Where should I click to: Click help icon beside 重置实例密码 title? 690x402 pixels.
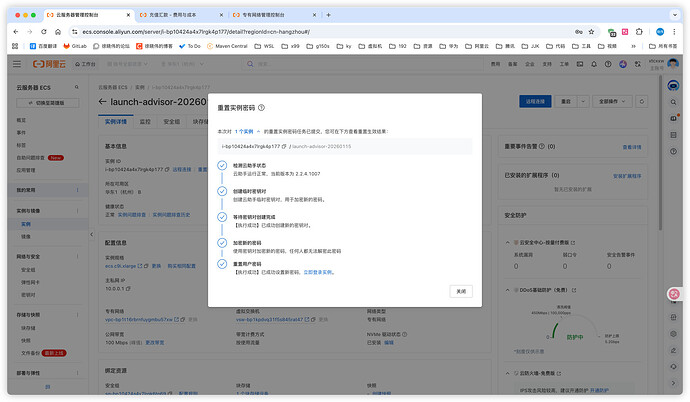[261, 107]
